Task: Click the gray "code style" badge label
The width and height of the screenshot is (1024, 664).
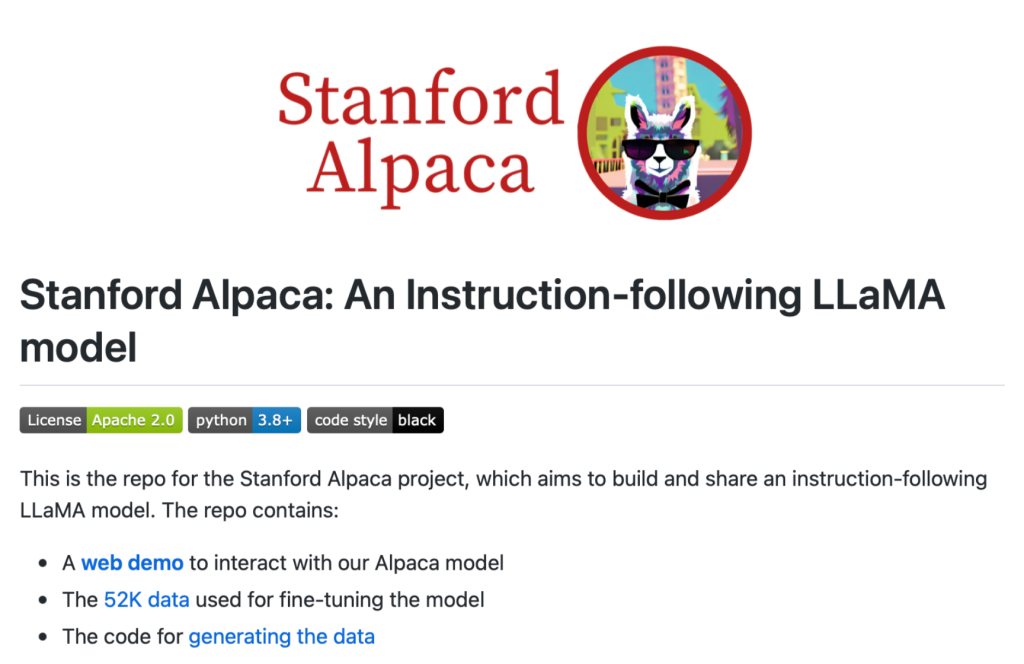Action: 350,420
